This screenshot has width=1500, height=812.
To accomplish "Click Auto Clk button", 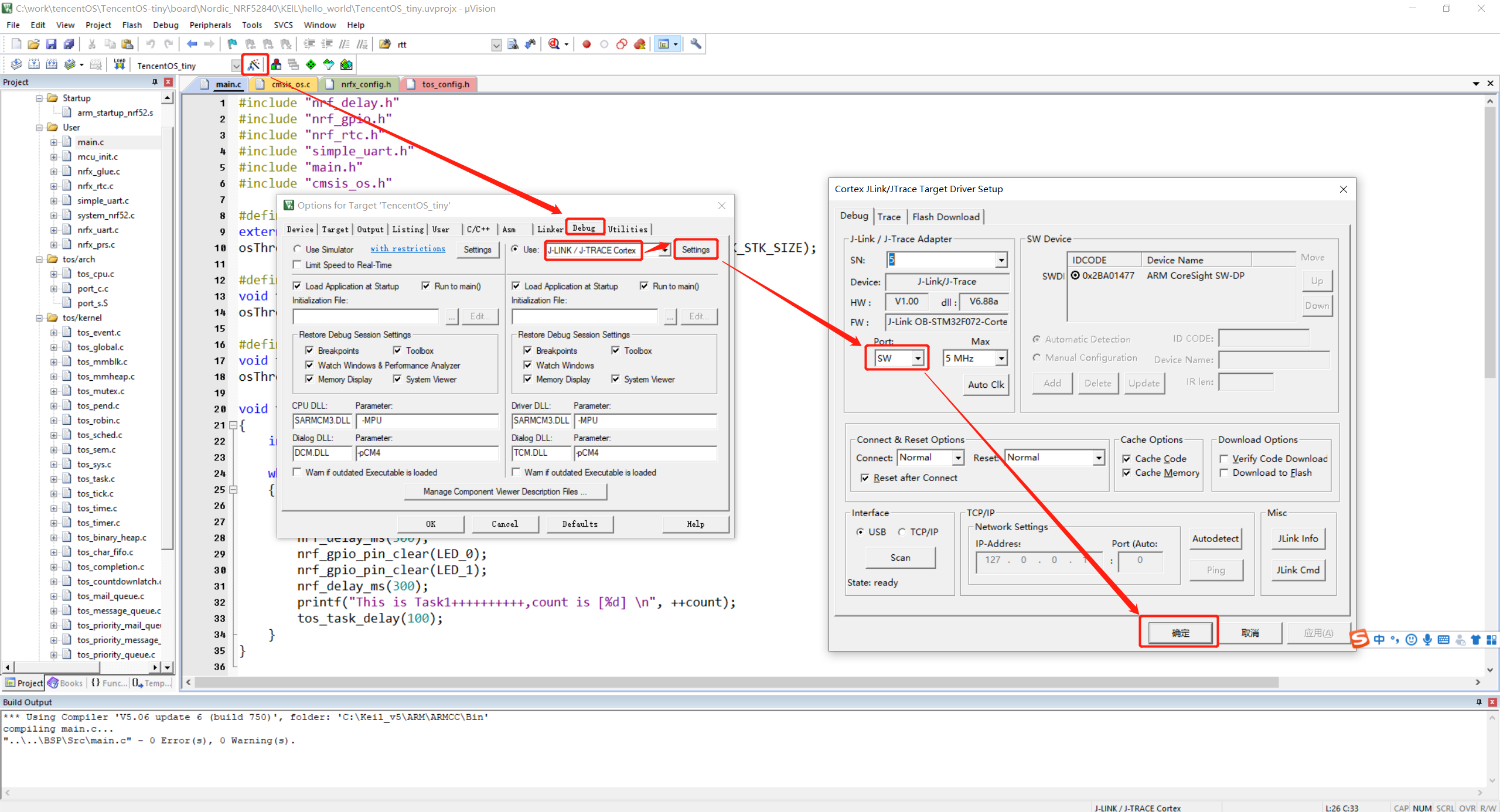I will point(986,384).
